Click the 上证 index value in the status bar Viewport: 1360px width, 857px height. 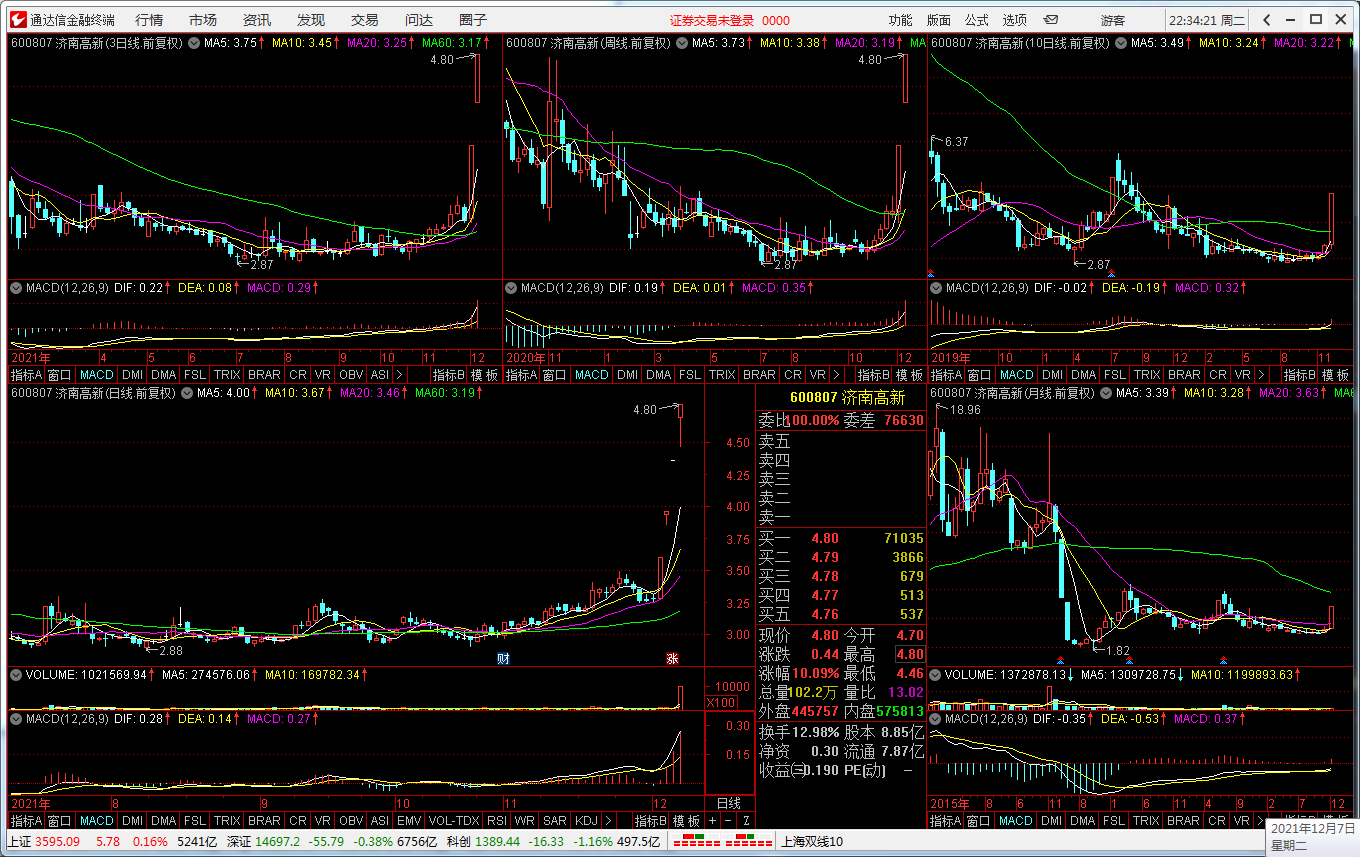(x=56, y=841)
